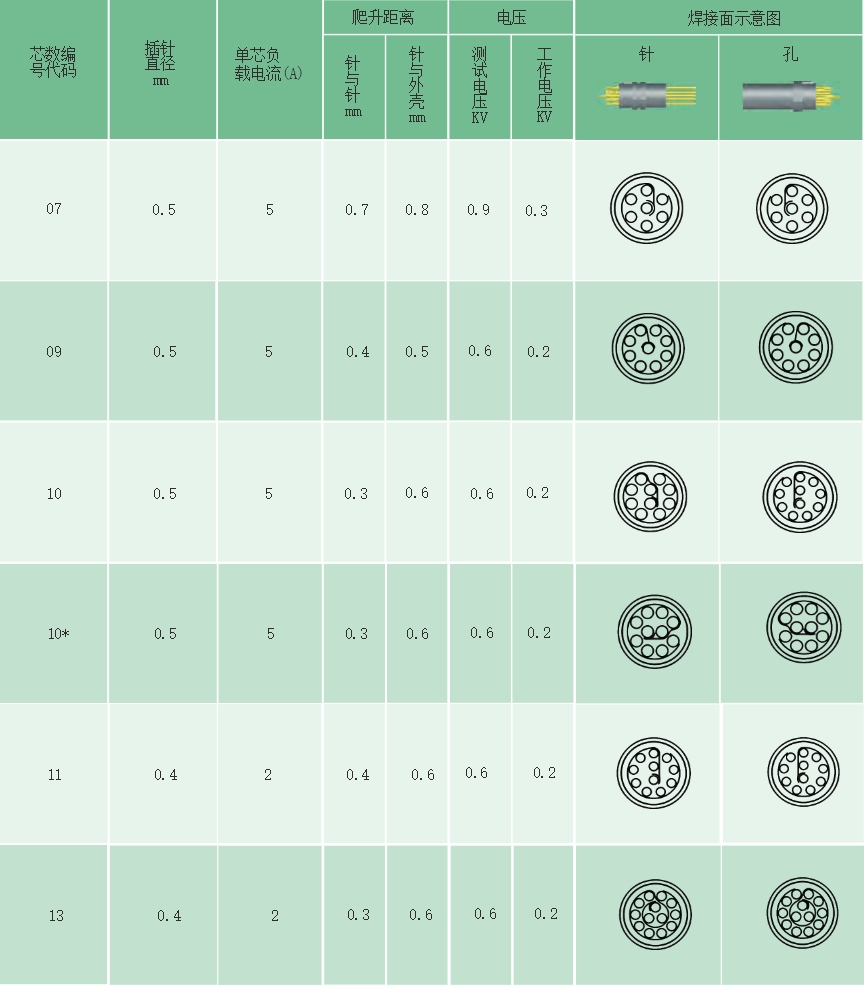The image size is (864, 987).
Task: Click the hole diagram for code 11
Action: pos(802,773)
